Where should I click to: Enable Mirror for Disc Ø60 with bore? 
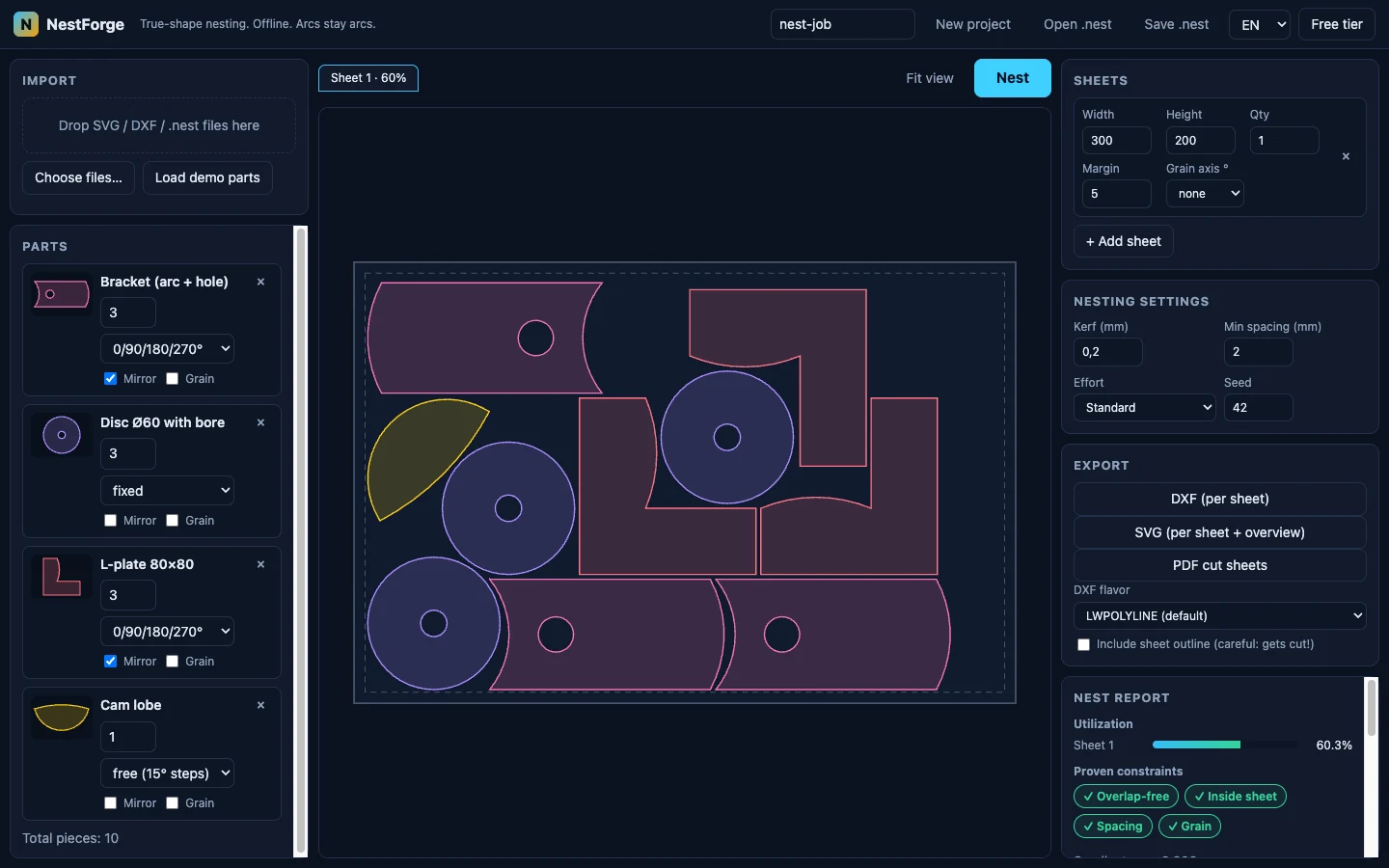pyautogui.click(x=110, y=521)
